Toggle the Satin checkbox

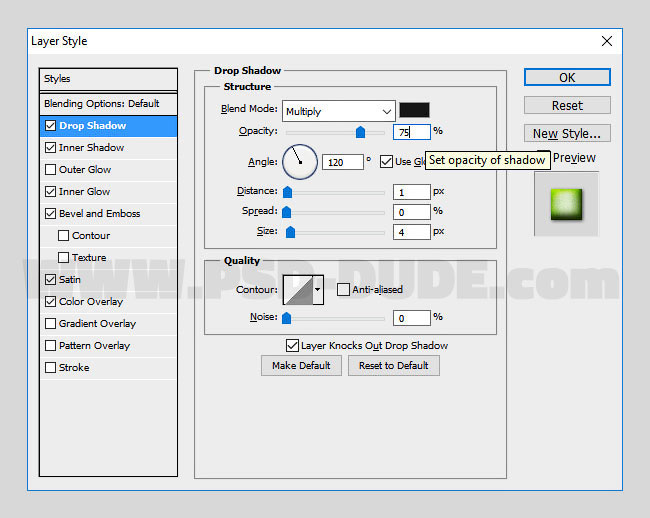tap(51, 279)
